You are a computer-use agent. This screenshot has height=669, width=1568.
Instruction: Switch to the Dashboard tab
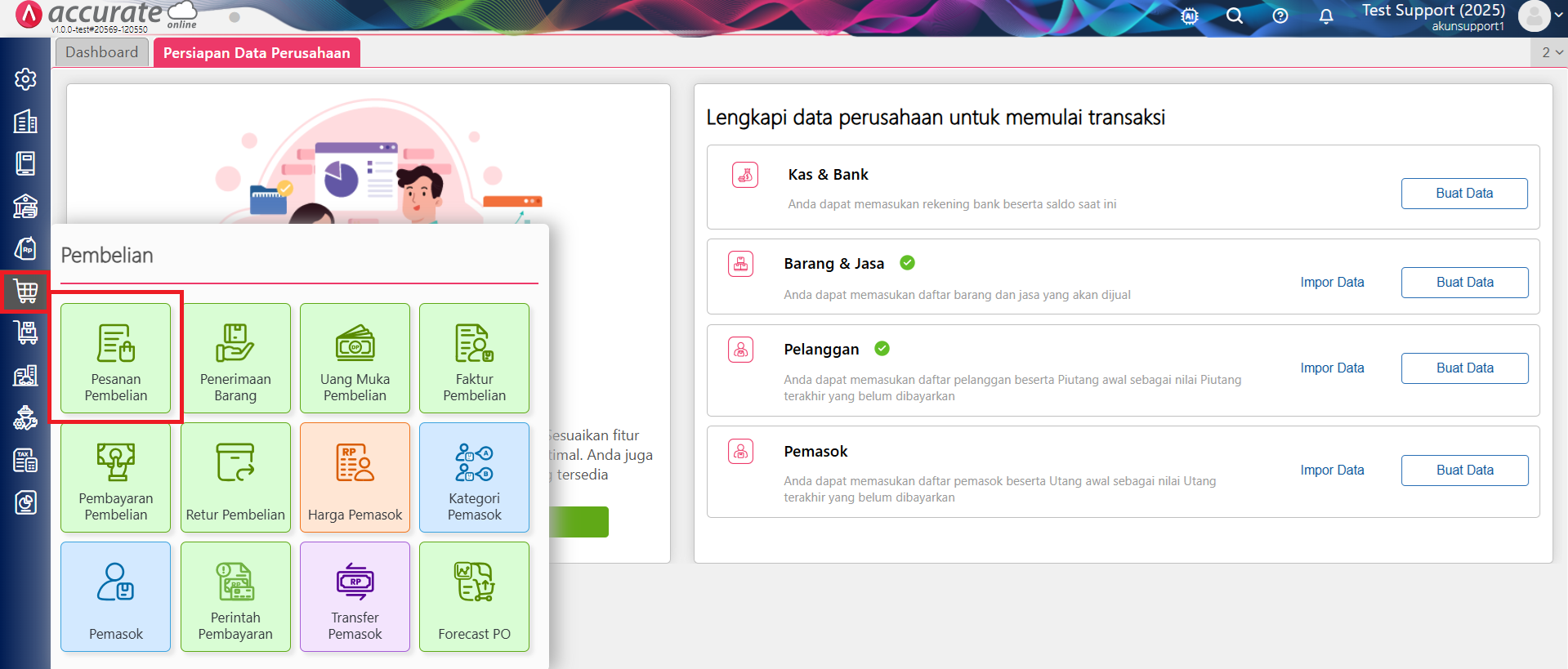(102, 52)
